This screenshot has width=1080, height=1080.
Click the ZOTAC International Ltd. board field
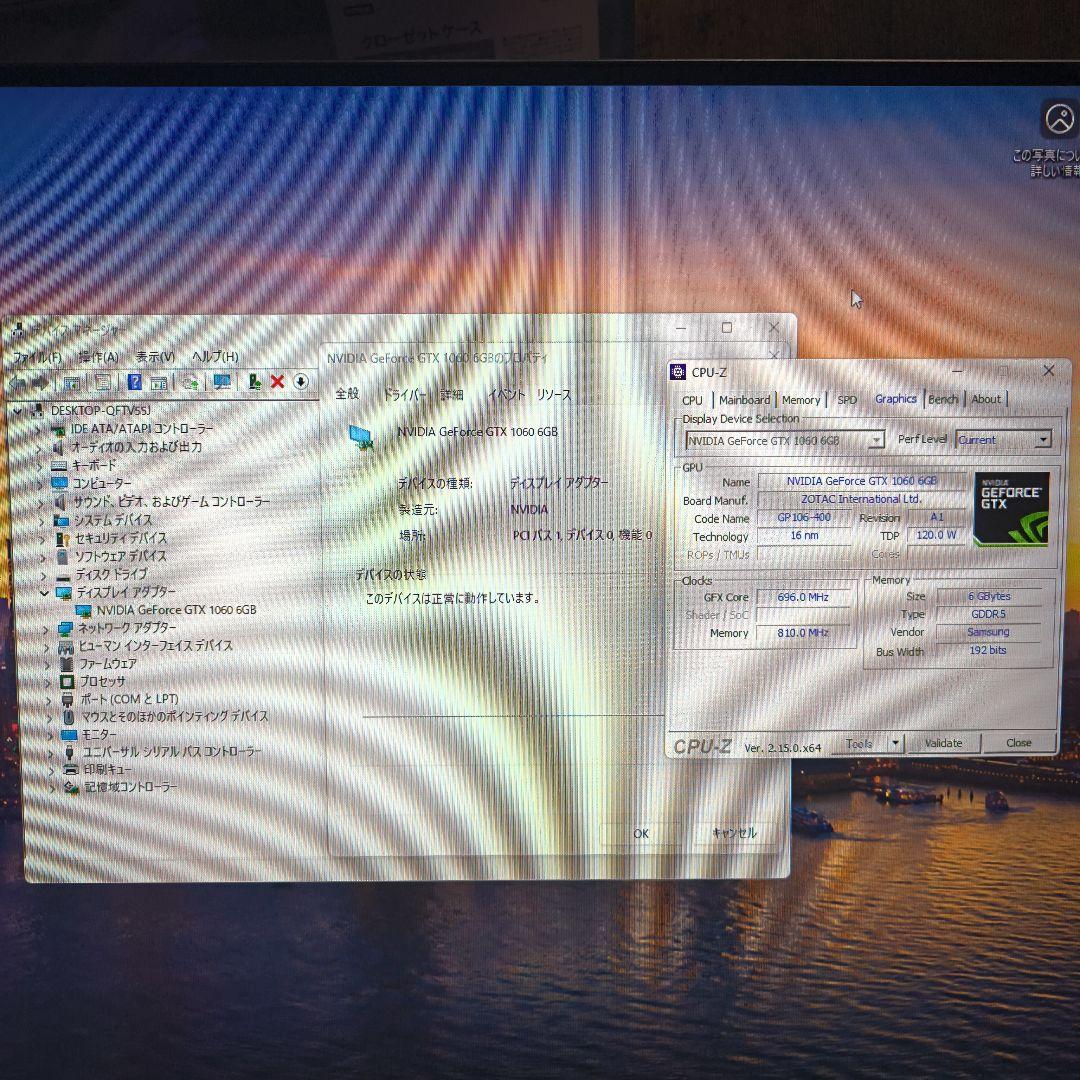(861, 499)
